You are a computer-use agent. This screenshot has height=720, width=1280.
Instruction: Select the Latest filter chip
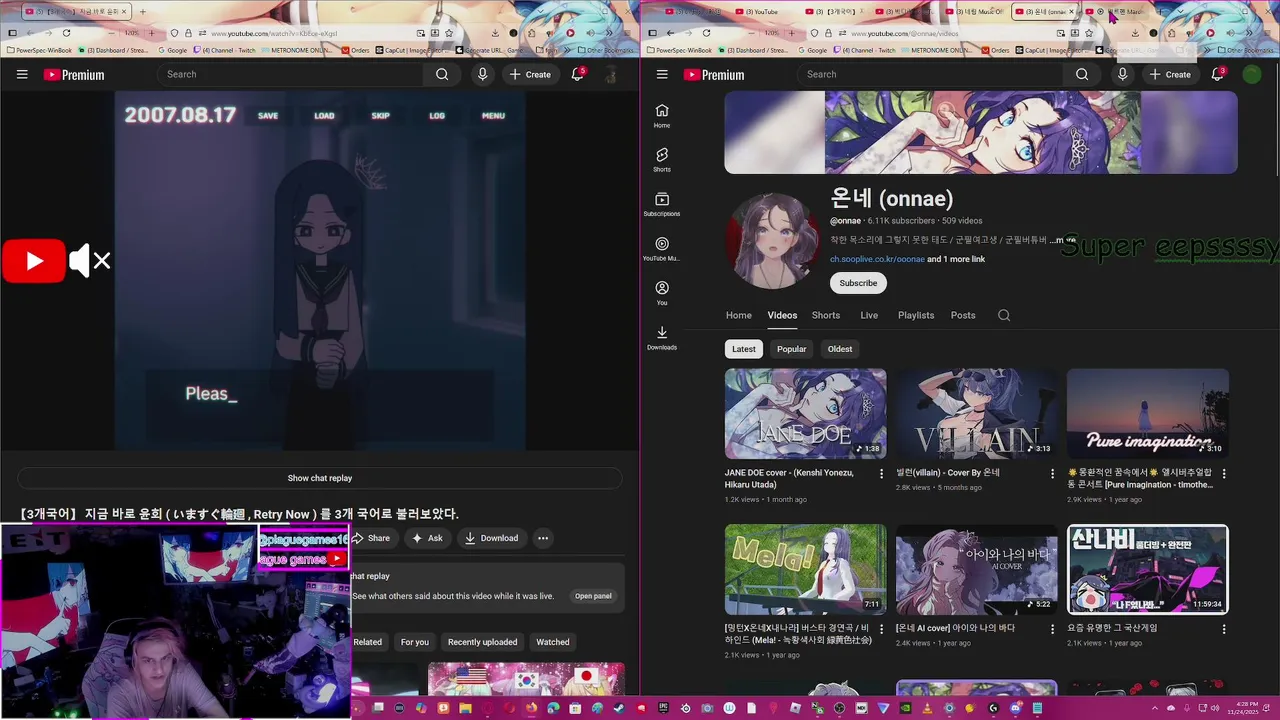tap(744, 349)
